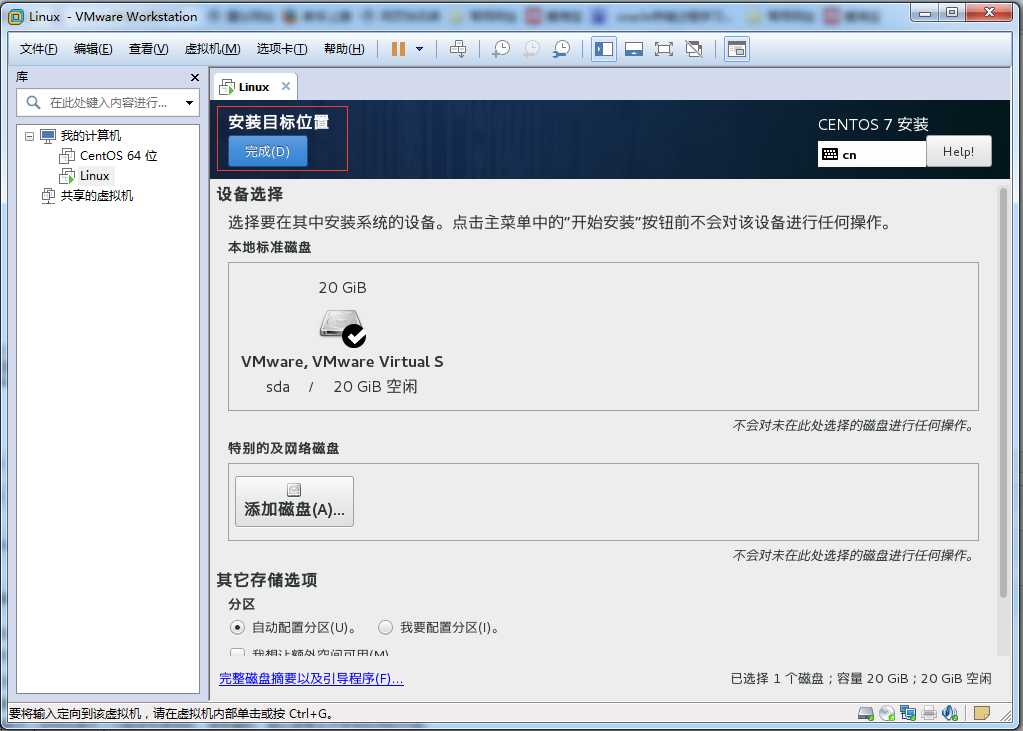Click the 其它存储选项 heading
1023x731 pixels.
(x=267, y=580)
